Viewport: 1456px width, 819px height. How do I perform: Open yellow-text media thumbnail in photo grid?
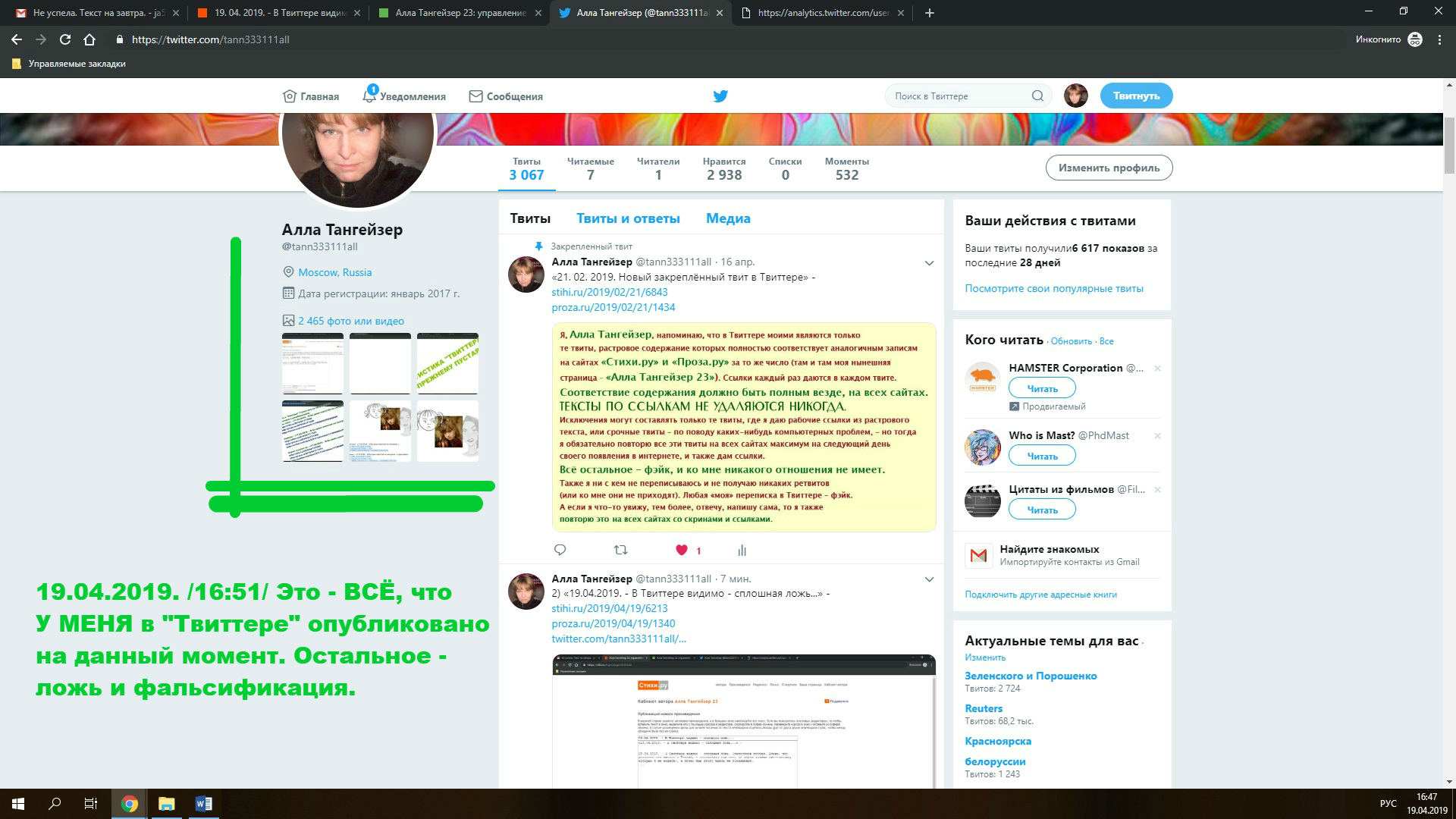(447, 363)
